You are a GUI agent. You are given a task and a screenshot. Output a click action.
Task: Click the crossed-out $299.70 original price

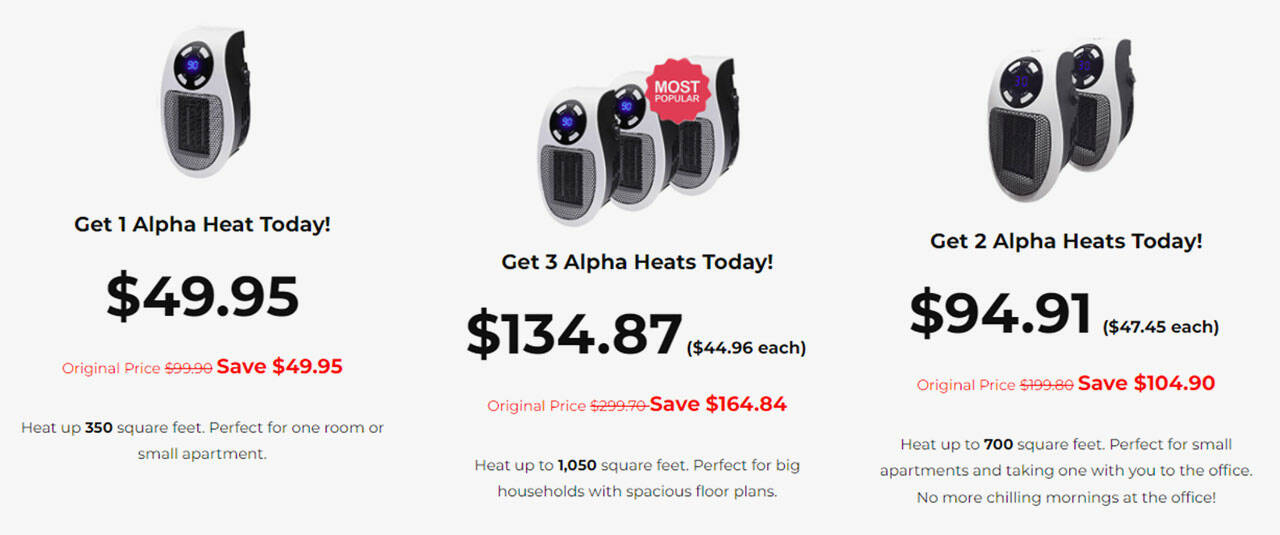(617, 406)
